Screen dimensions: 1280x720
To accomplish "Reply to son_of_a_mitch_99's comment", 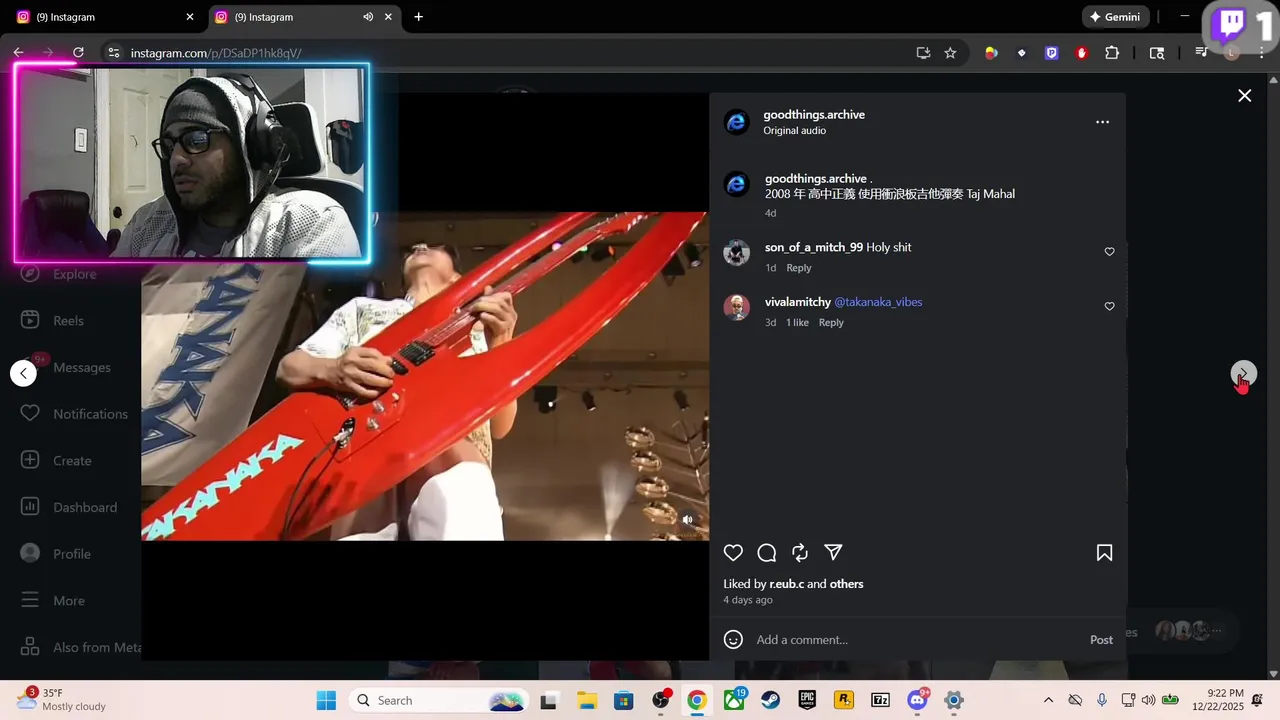I will pos(799,268).
